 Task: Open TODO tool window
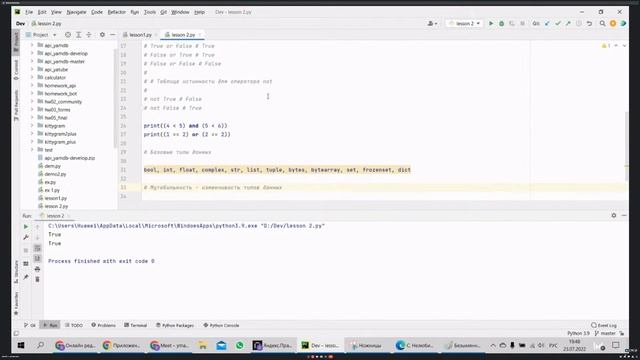74,325
